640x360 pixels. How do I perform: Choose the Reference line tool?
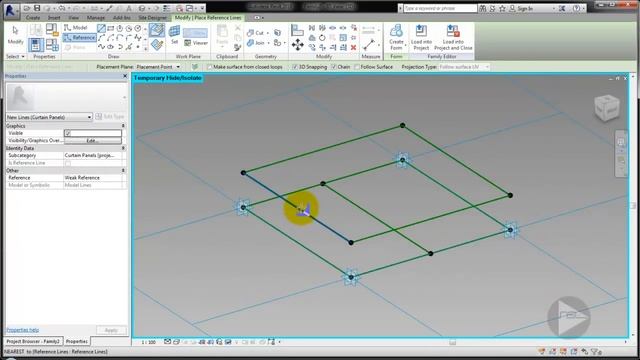pyautogui.click(x=80, y=38)
